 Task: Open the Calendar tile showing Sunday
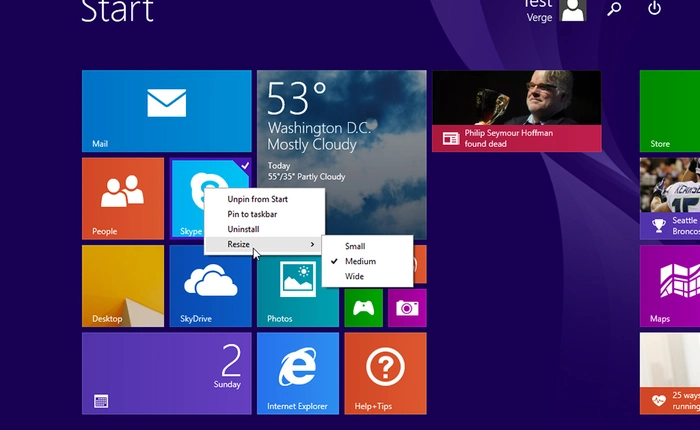[167, 373]
